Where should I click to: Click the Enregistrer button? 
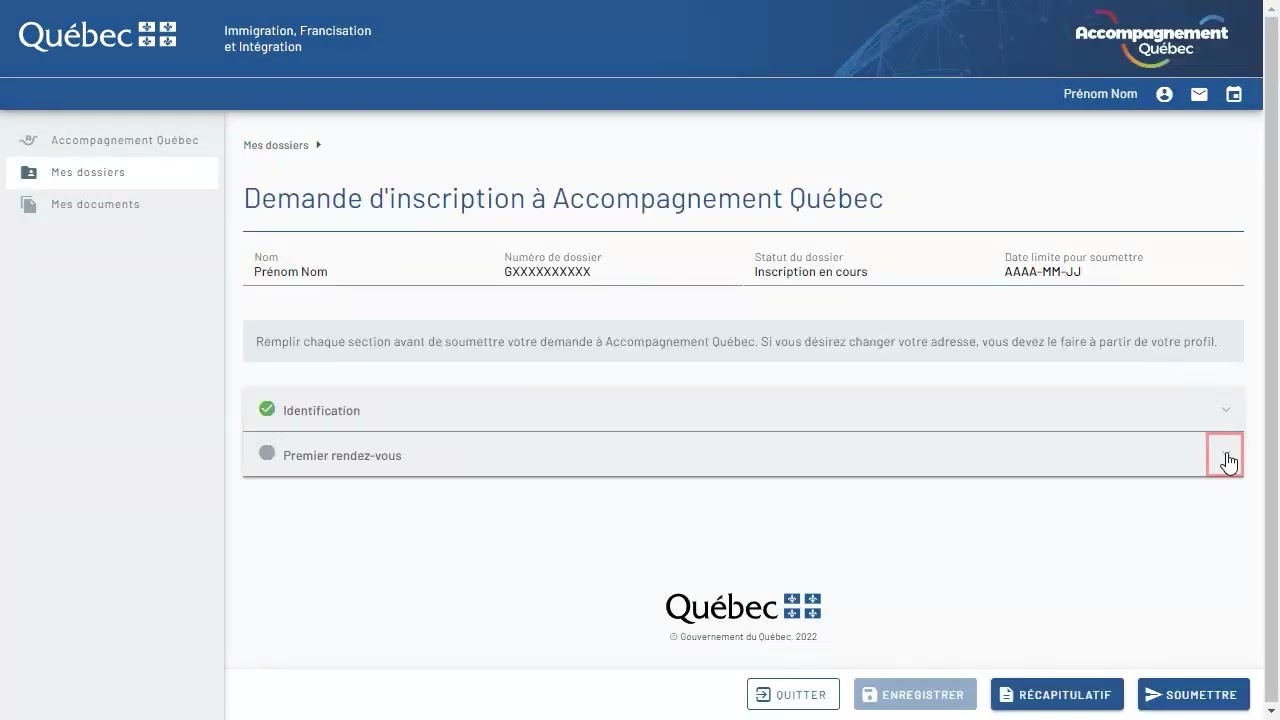(x=915, y=694)
